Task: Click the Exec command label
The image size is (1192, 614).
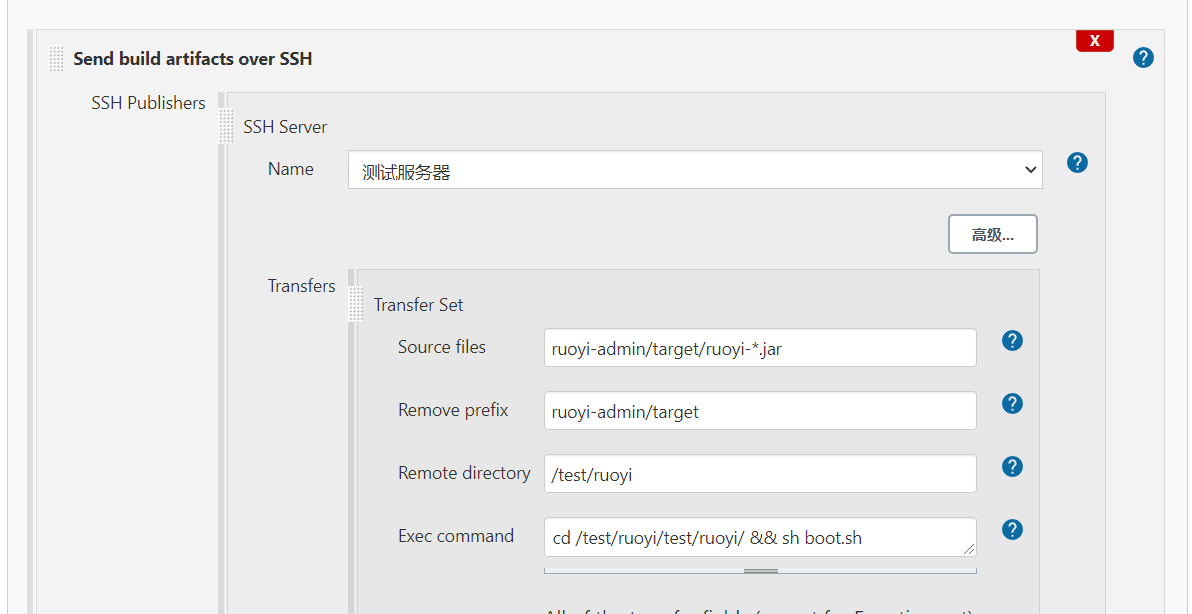Action: tap(456, 536)
